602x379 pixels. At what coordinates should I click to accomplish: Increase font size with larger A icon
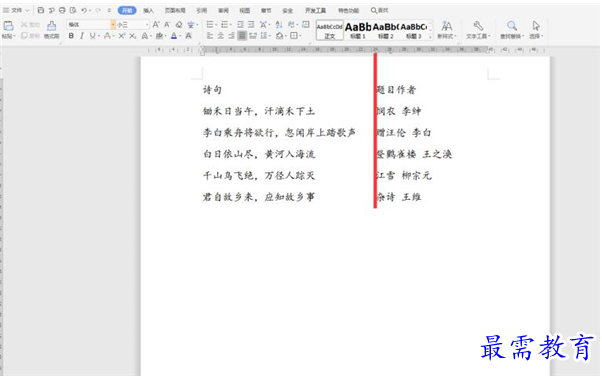(x=156, y=25)
